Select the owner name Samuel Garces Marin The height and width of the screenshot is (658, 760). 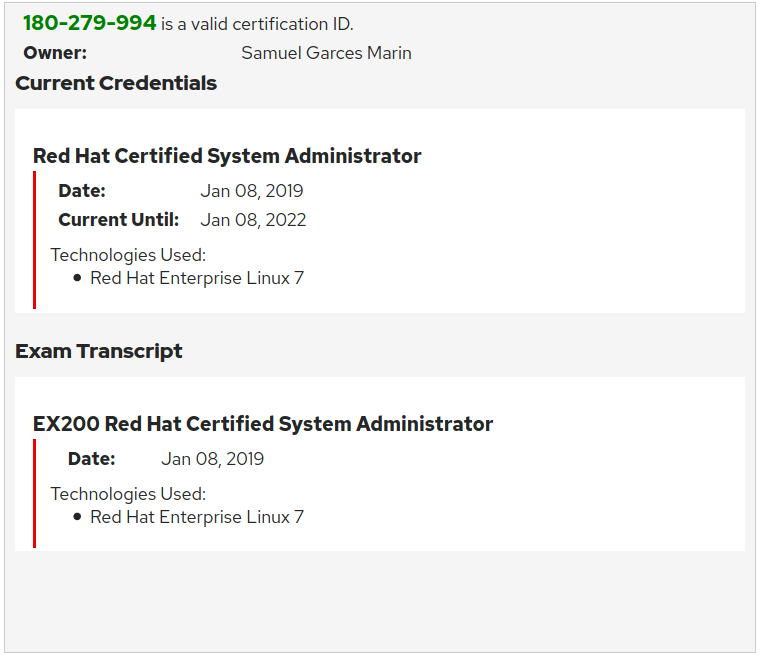(326, 53)
